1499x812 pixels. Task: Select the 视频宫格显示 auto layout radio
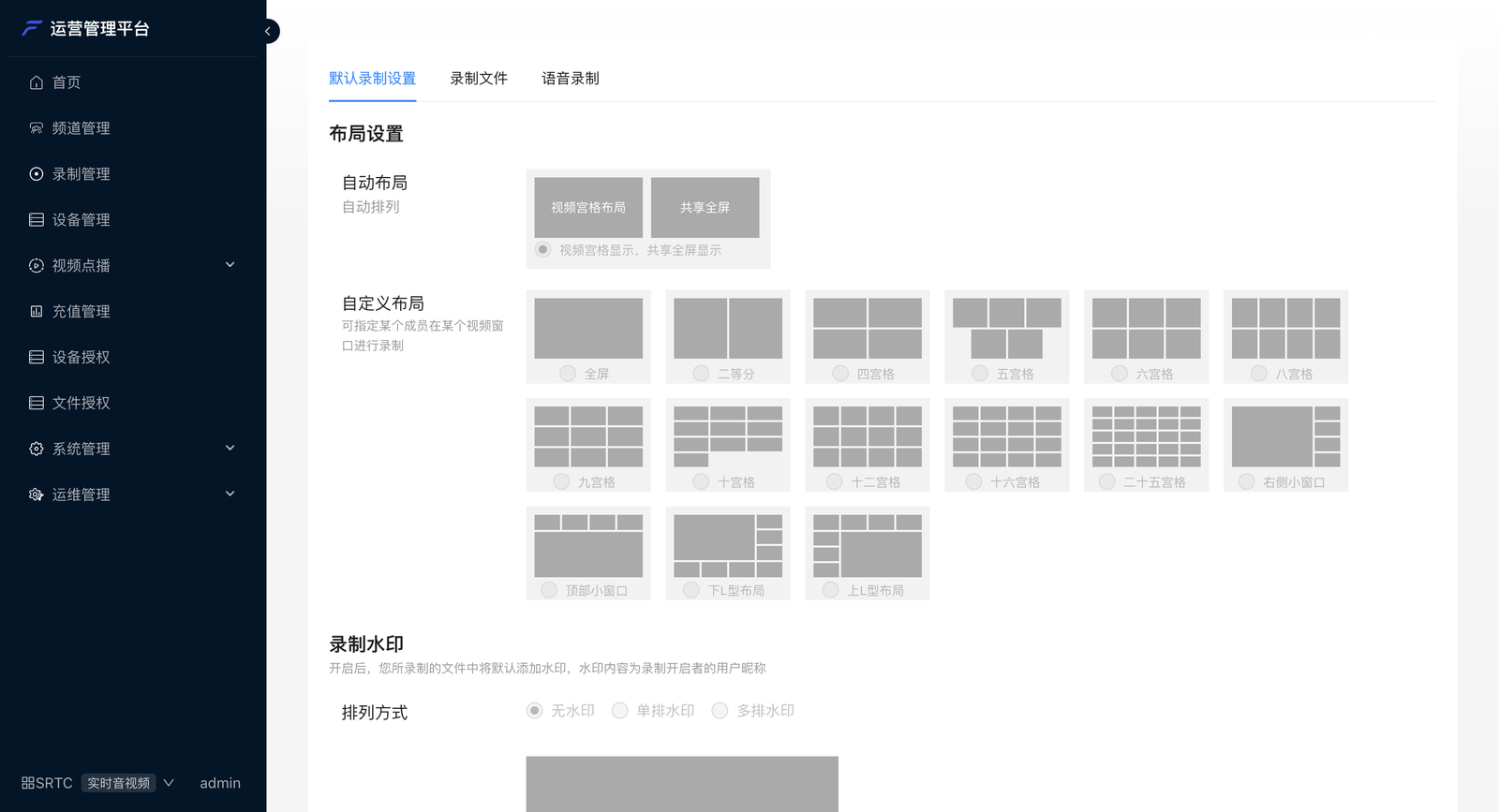(542, 250)
